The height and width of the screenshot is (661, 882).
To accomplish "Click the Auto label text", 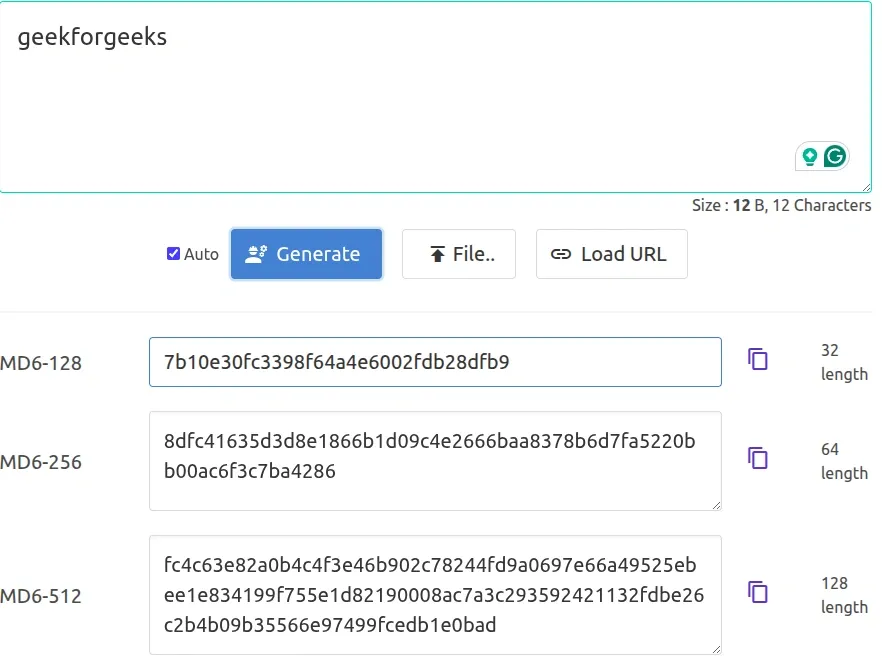I will pyautogui.click(x=201, y=254).
